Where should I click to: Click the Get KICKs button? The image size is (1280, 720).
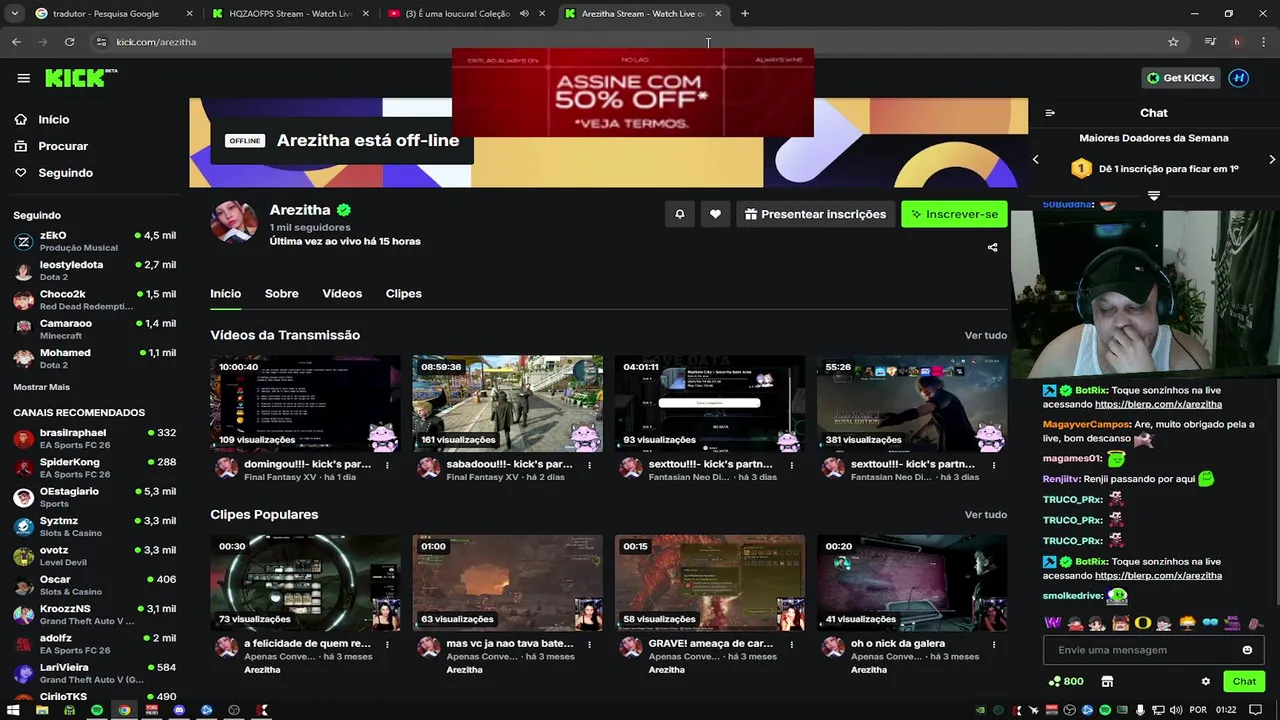point(1181,78)
